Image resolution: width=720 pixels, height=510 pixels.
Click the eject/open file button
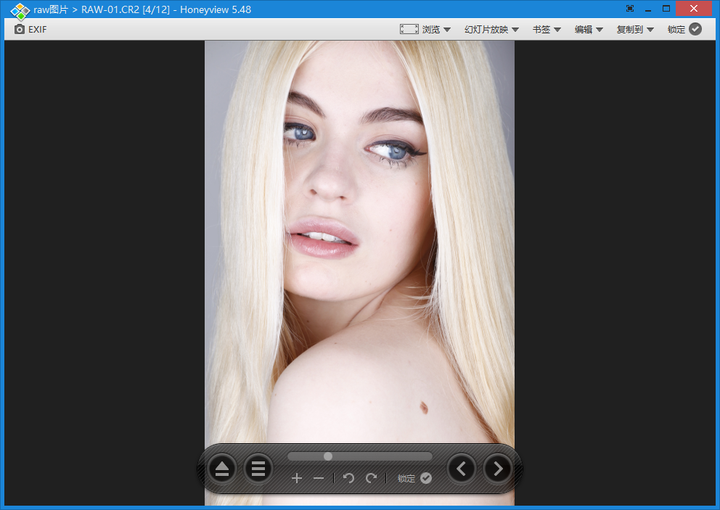(x=222, y=469)
